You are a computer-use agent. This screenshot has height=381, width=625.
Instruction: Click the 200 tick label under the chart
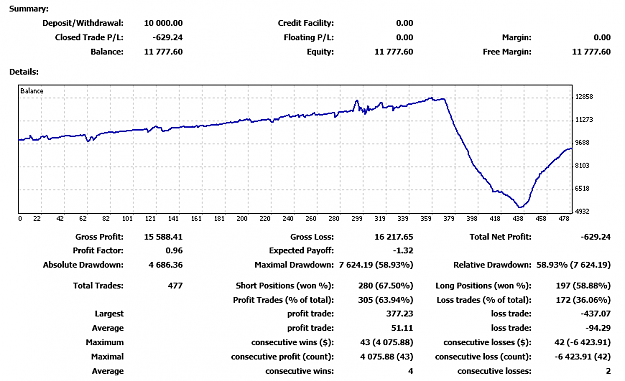point(242,218)
